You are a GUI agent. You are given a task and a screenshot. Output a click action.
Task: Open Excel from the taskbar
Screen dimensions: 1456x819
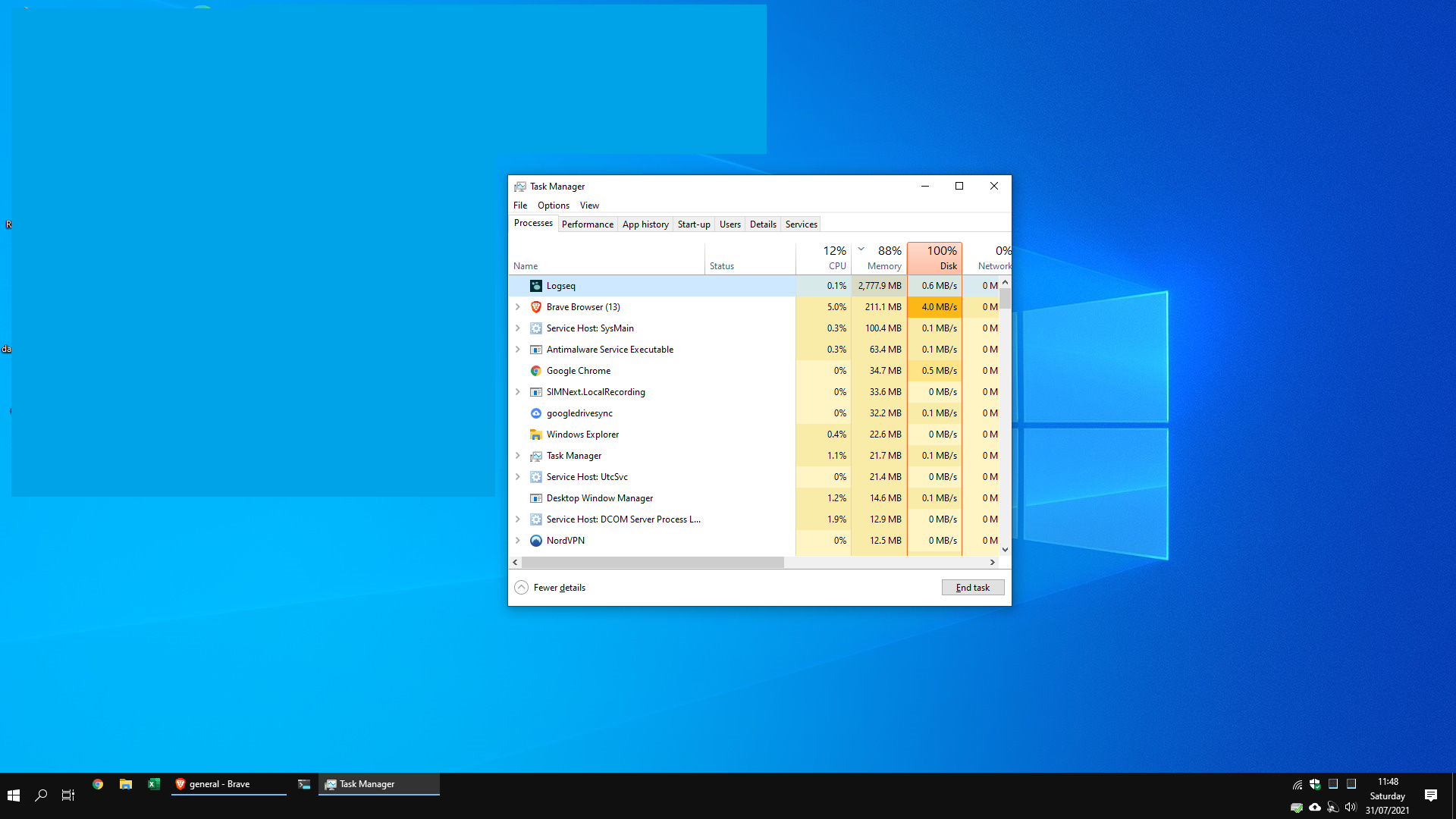point(154,783)
